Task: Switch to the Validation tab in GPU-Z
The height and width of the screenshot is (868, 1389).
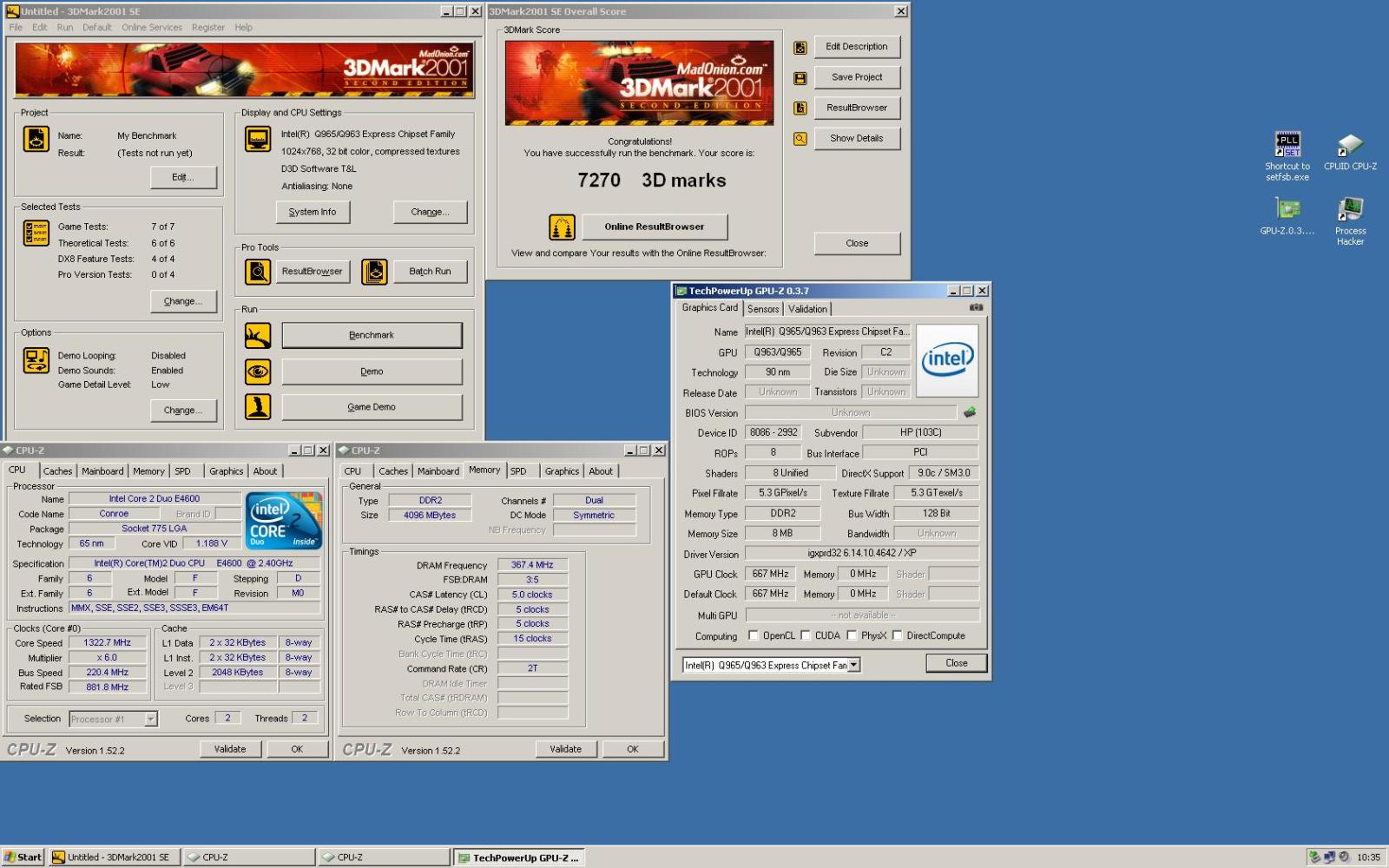Action: click(807, 309)
